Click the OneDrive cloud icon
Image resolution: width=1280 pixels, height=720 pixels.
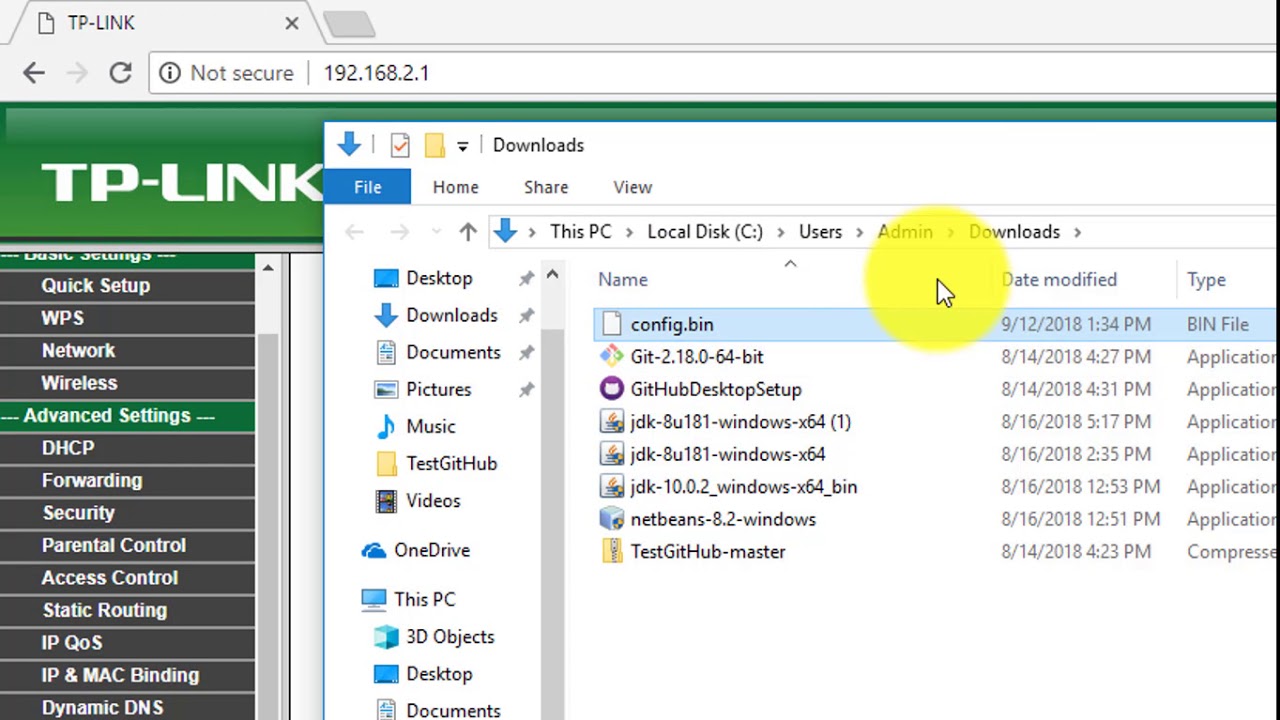[x=374, y=550]
